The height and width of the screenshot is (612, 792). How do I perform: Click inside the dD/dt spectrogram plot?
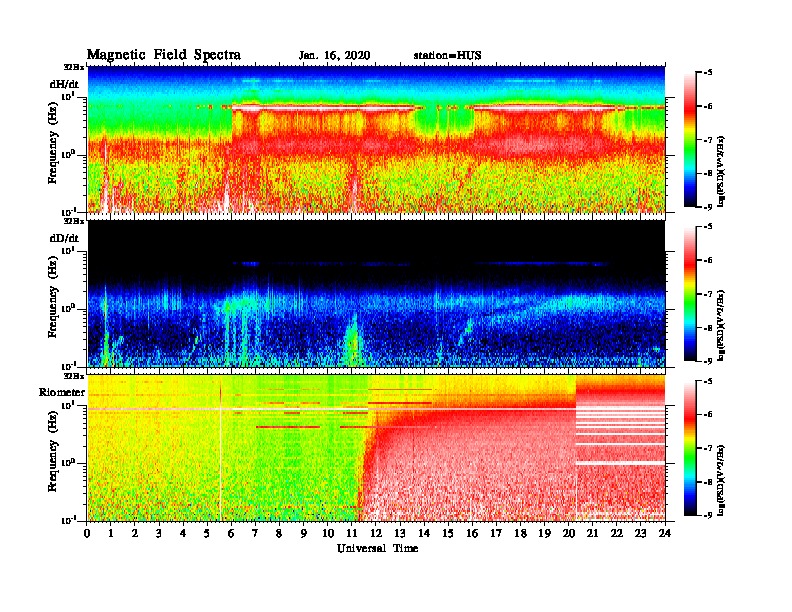coord(376,293)
